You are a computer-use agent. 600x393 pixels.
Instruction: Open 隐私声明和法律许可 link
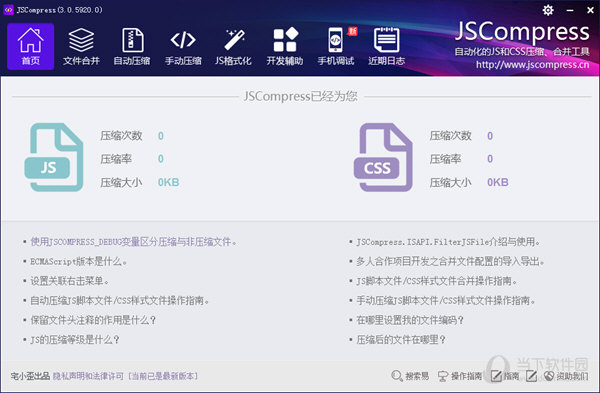tap(88, 376)
